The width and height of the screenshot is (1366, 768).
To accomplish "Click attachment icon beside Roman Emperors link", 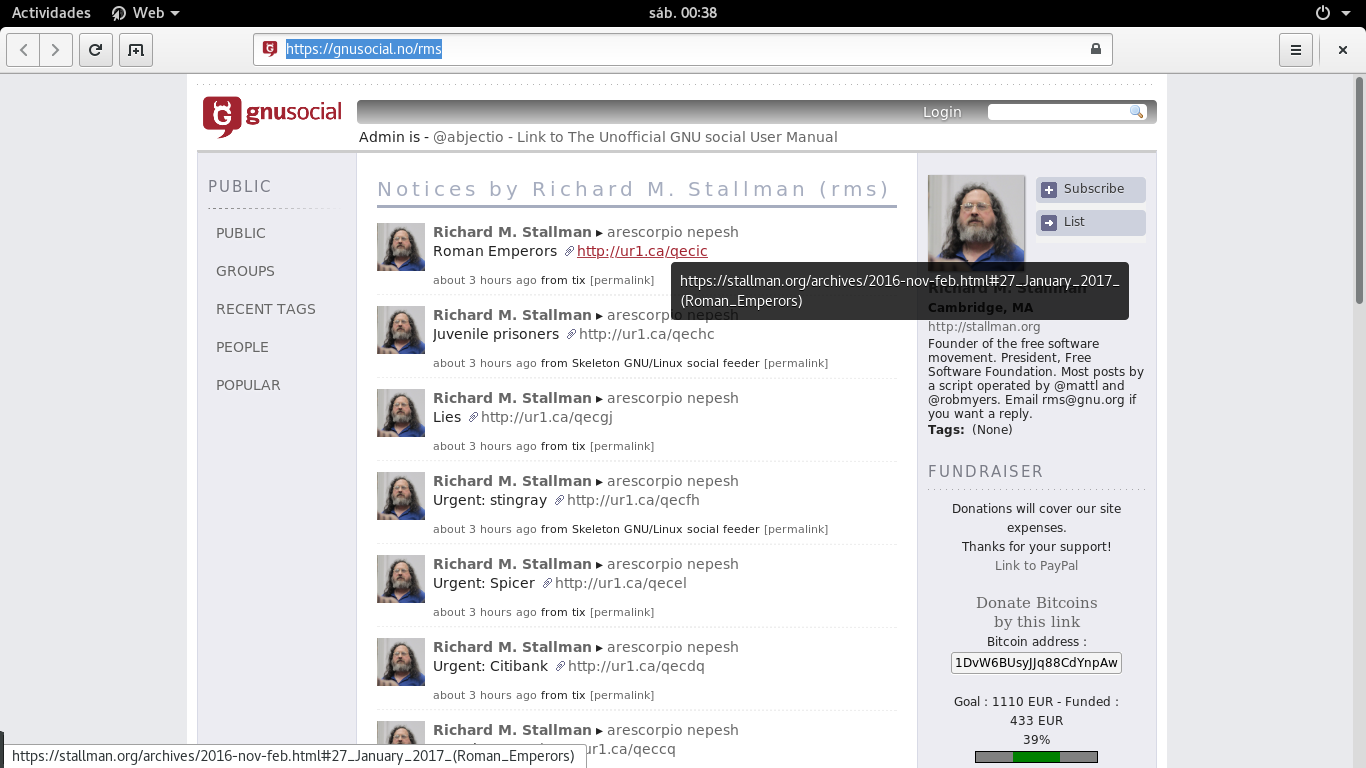I will [x=569, y=251].
